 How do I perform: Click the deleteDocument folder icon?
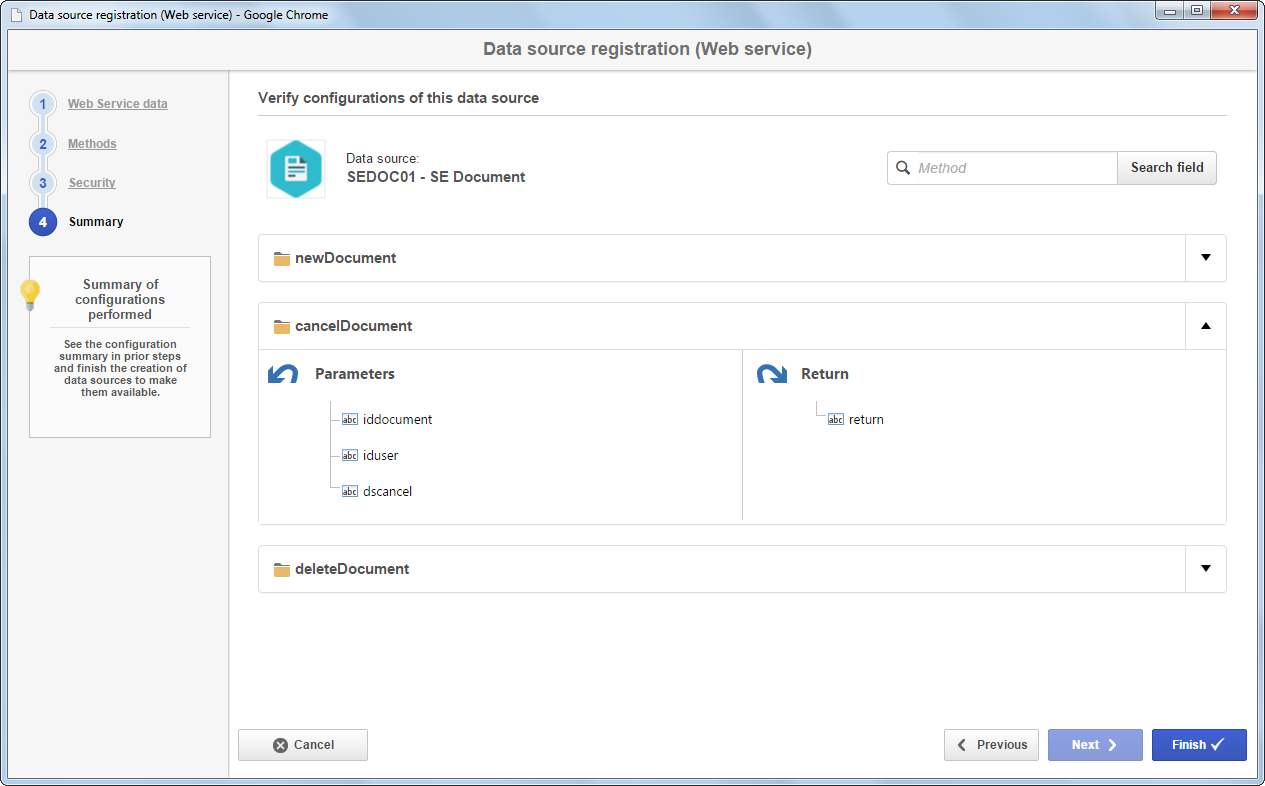pyautogui.click(x=282, y=569)
